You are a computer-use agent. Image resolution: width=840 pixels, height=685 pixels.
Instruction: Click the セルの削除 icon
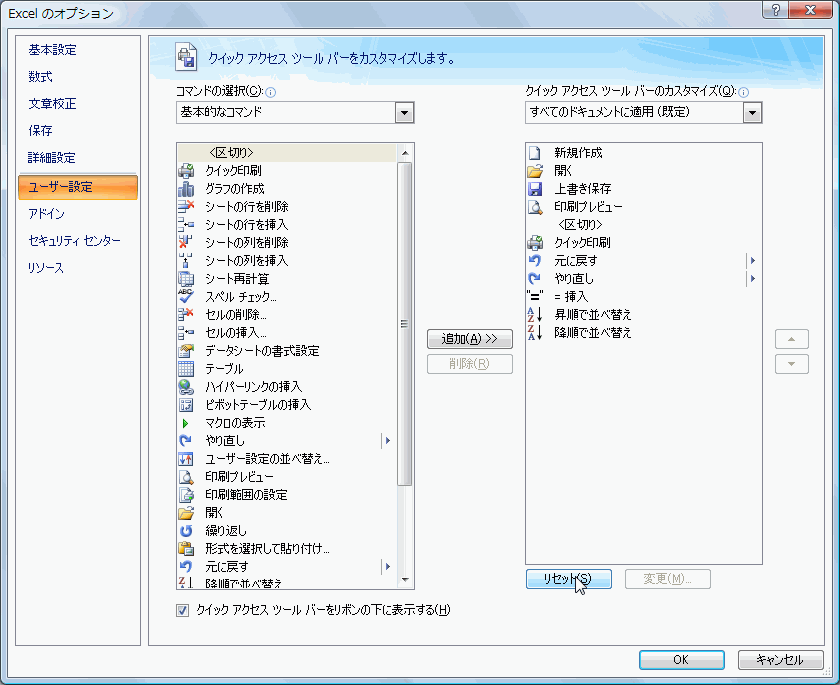tap(186, 315)
